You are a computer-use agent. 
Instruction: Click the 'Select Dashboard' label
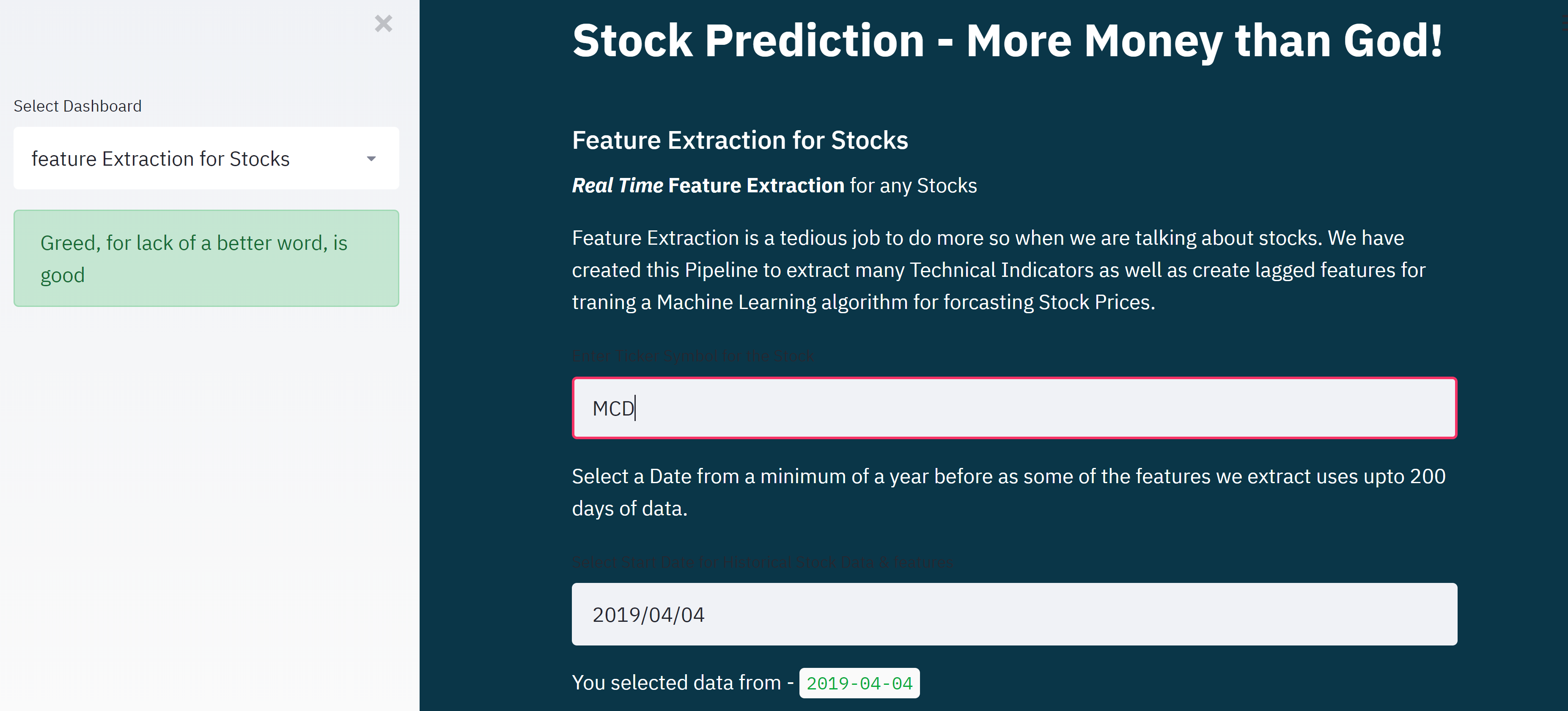coord(77,105)
